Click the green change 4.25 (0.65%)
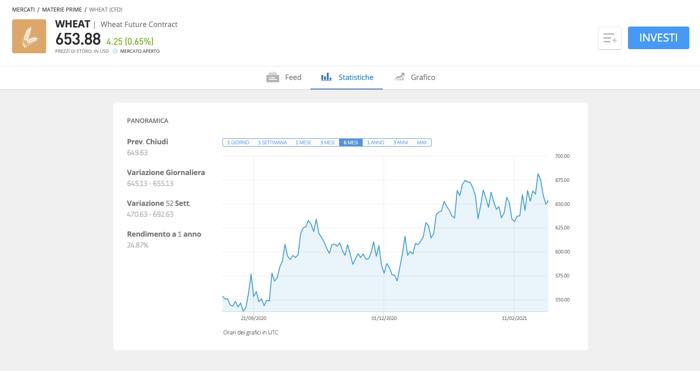 130,42
